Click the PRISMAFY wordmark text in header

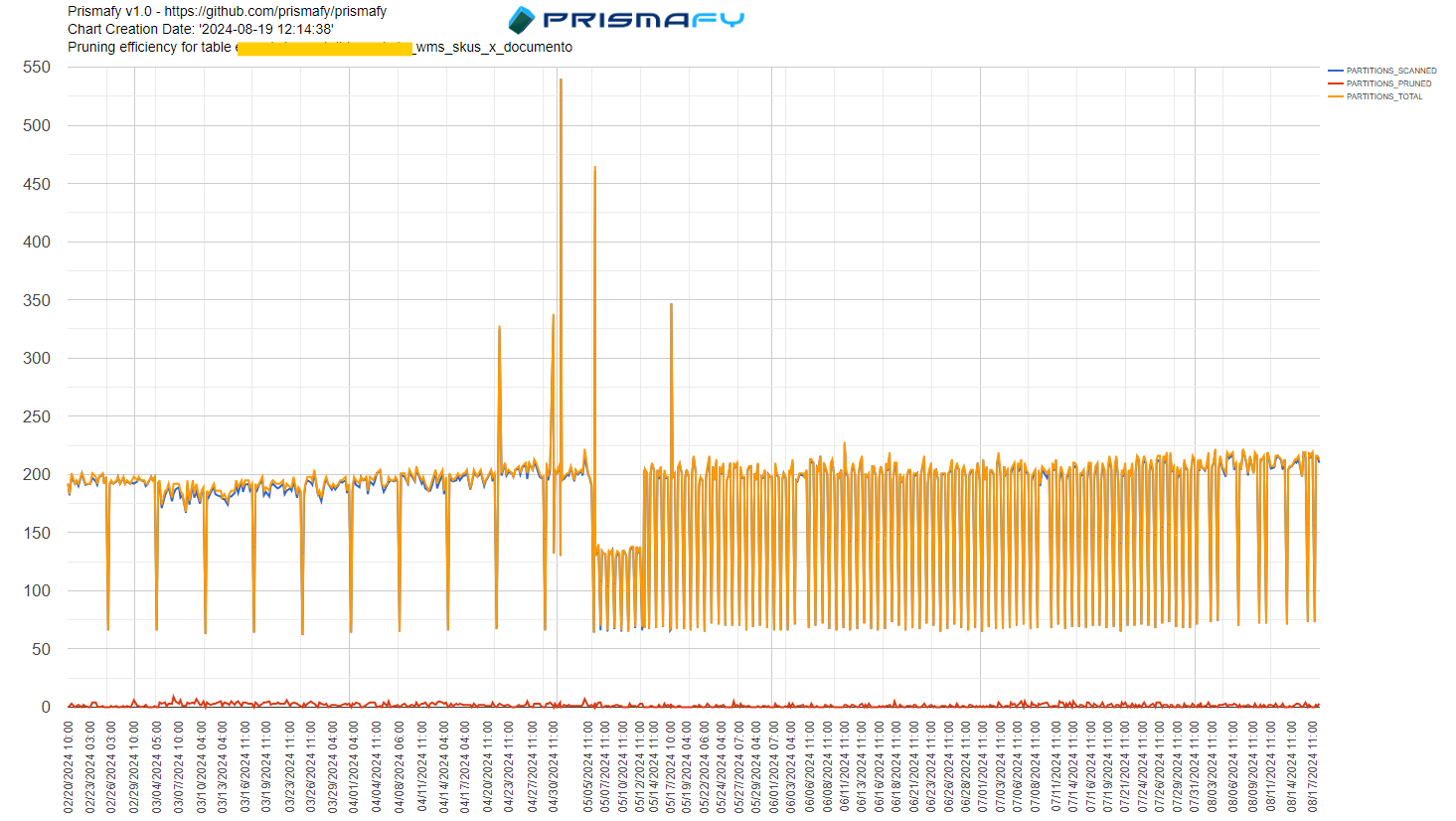pos(644,20)
